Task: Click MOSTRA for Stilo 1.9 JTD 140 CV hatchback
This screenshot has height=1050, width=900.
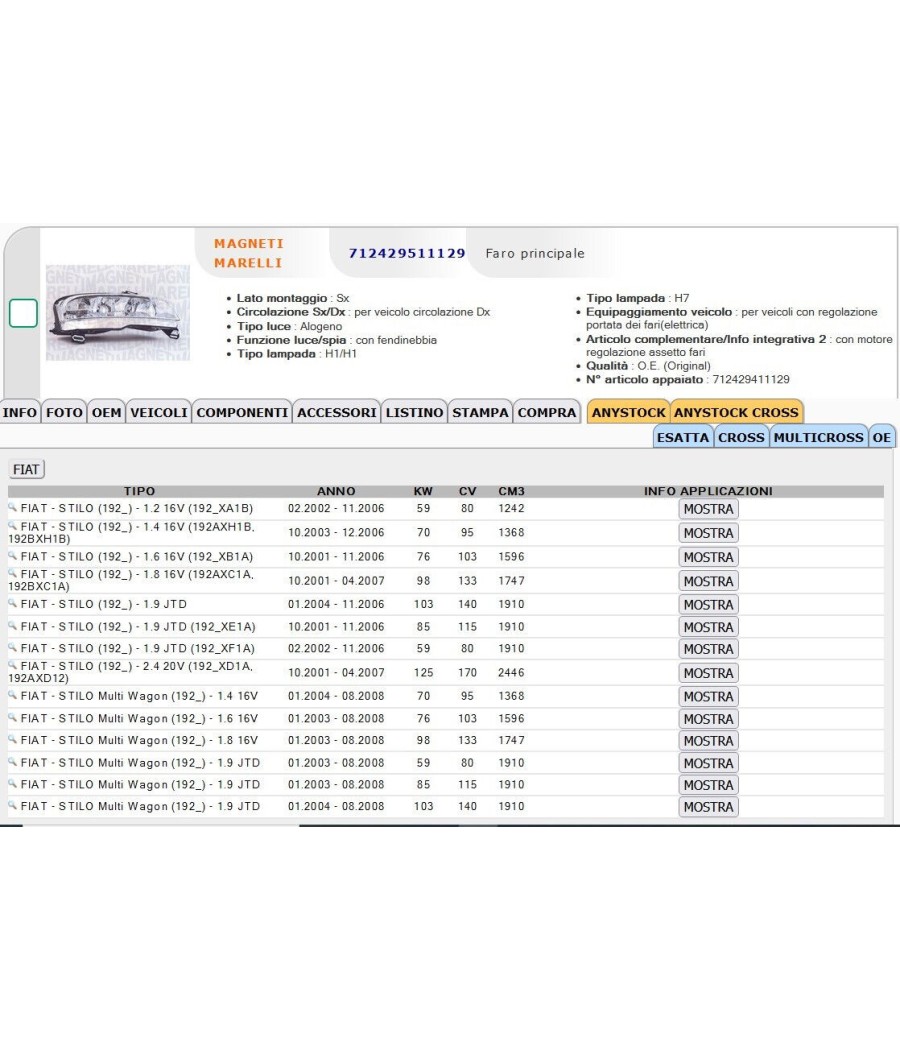Action: (x=708, y=605)
